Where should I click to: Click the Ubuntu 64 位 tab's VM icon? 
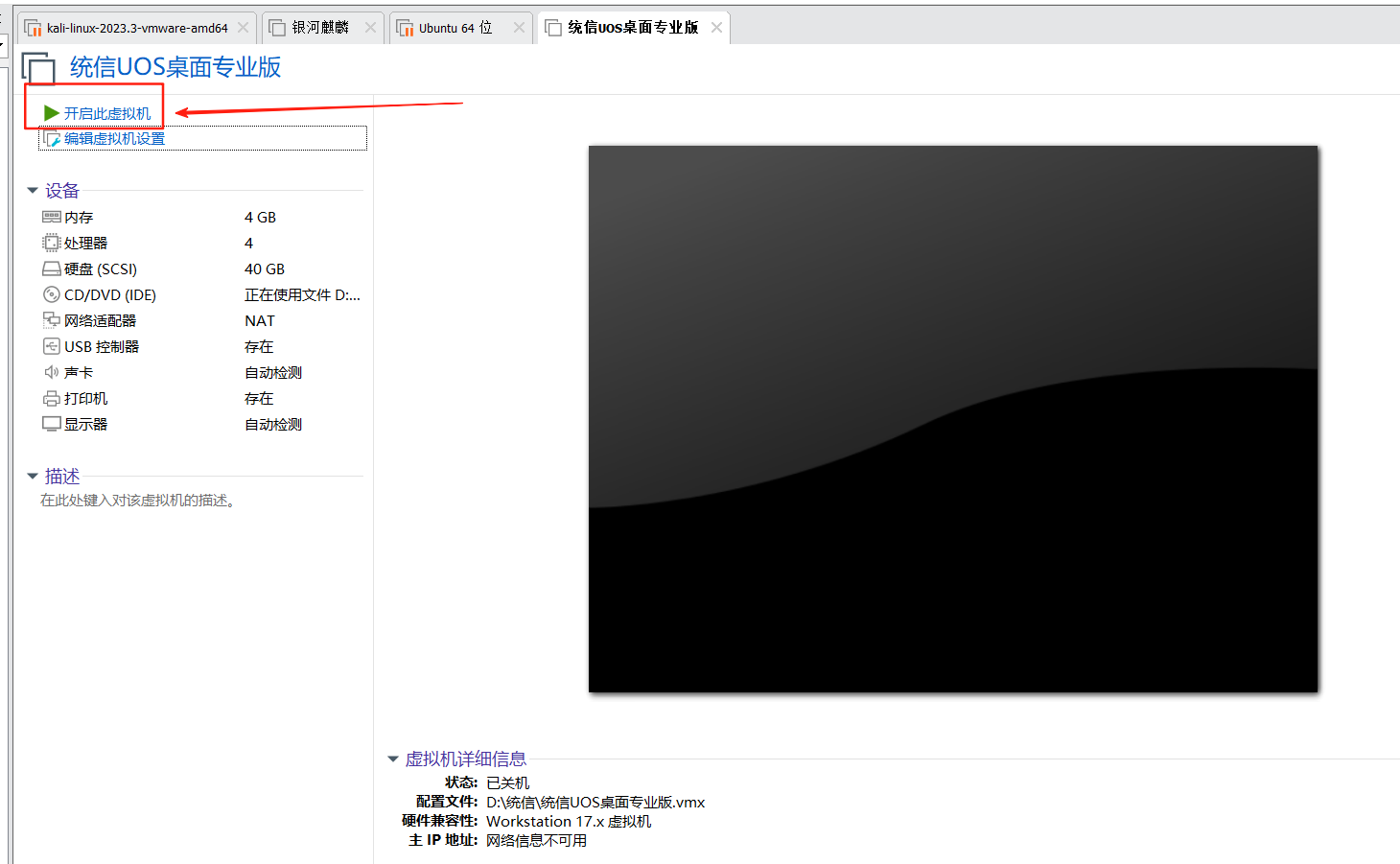pos(405,28)
